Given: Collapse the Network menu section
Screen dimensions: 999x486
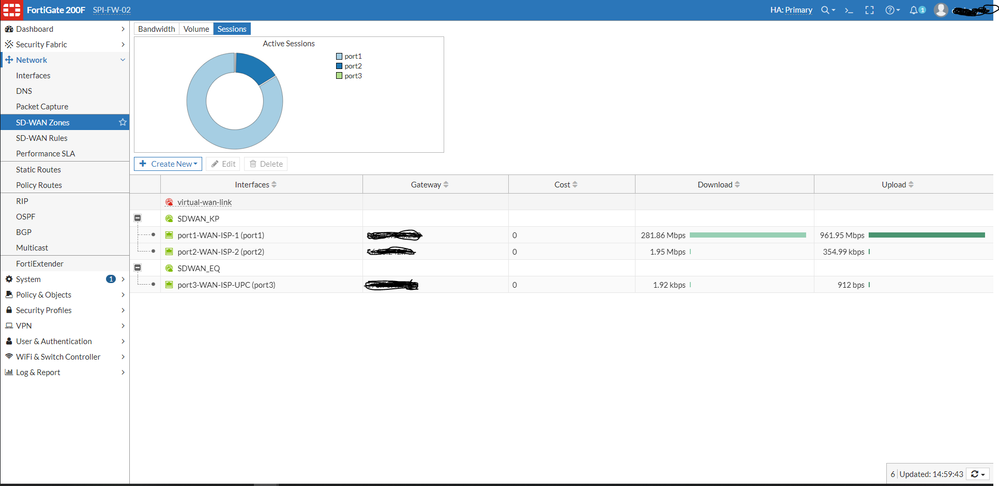Looking at the screenshot, I should tap(123, 60).
